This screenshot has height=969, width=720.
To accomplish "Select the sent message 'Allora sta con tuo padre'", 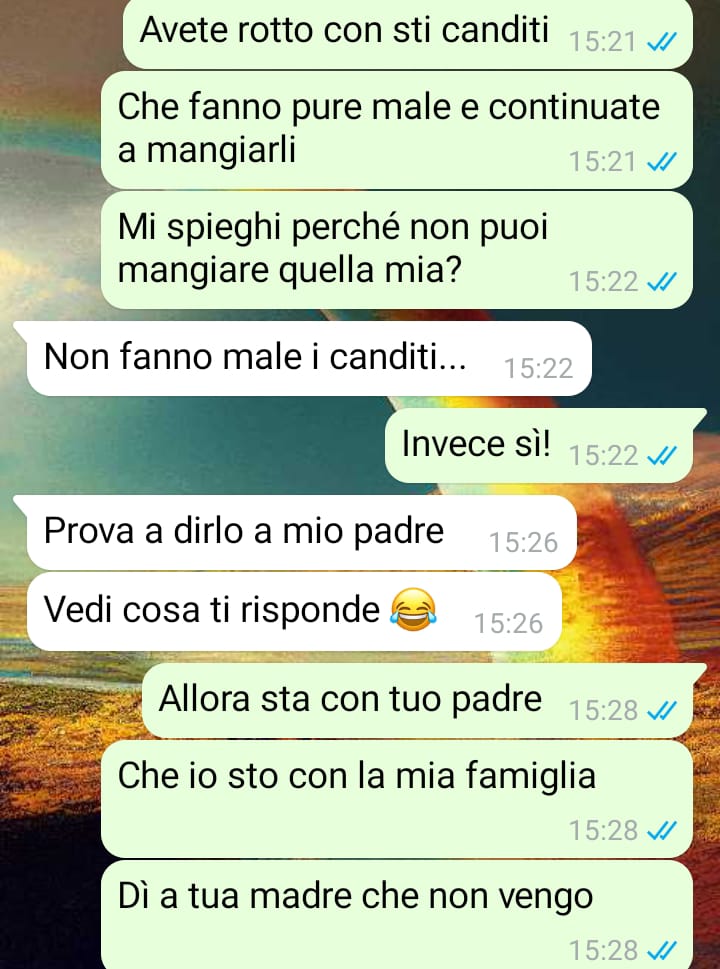I will (x=418, y=701).
